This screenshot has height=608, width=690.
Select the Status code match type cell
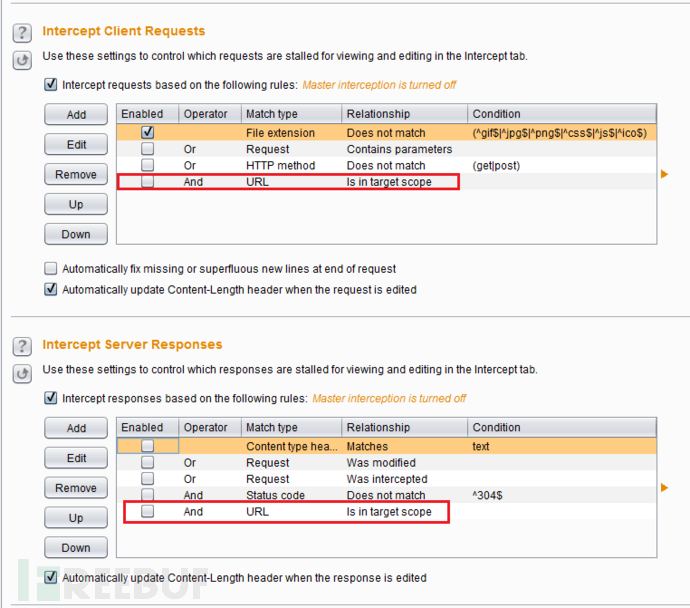pyautogui.click(x=291, y=495)
